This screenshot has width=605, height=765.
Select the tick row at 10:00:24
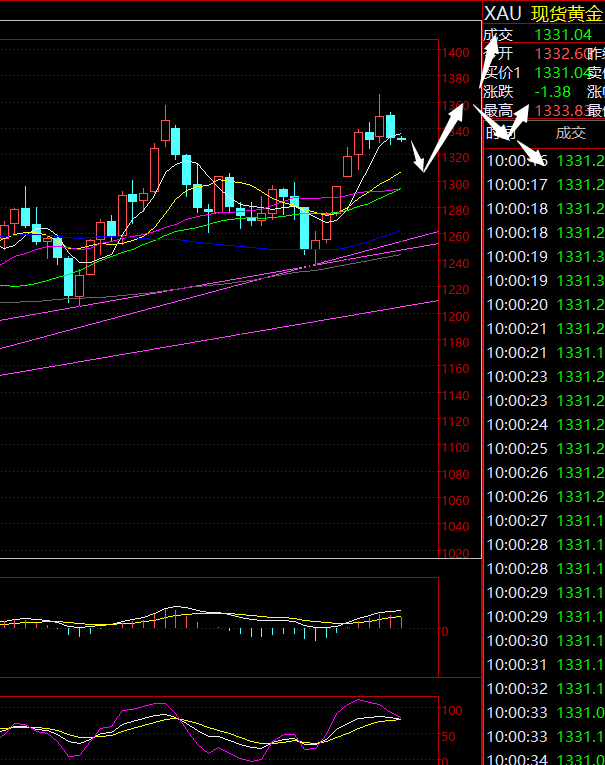coord(545,425)
